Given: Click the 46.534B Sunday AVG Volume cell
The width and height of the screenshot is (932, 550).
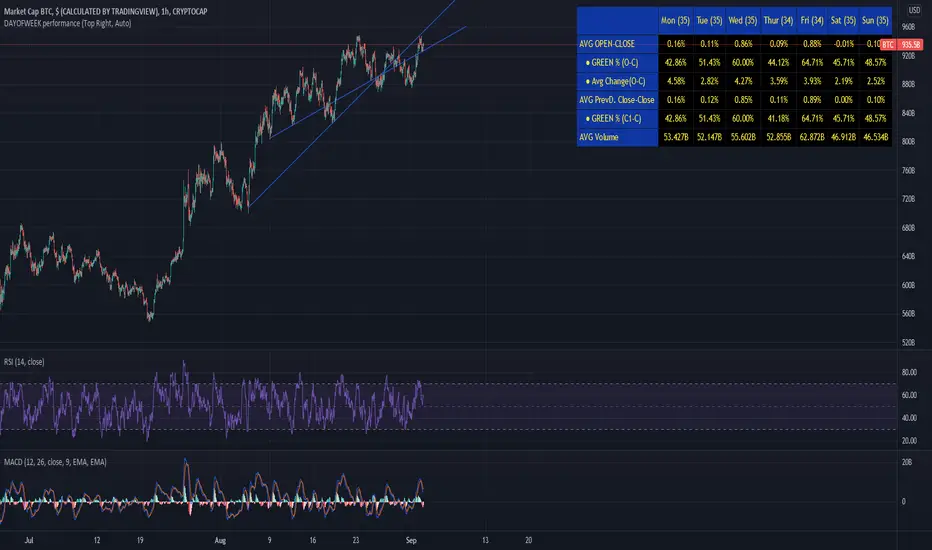Looking at the screenshot, I should 876,137.
